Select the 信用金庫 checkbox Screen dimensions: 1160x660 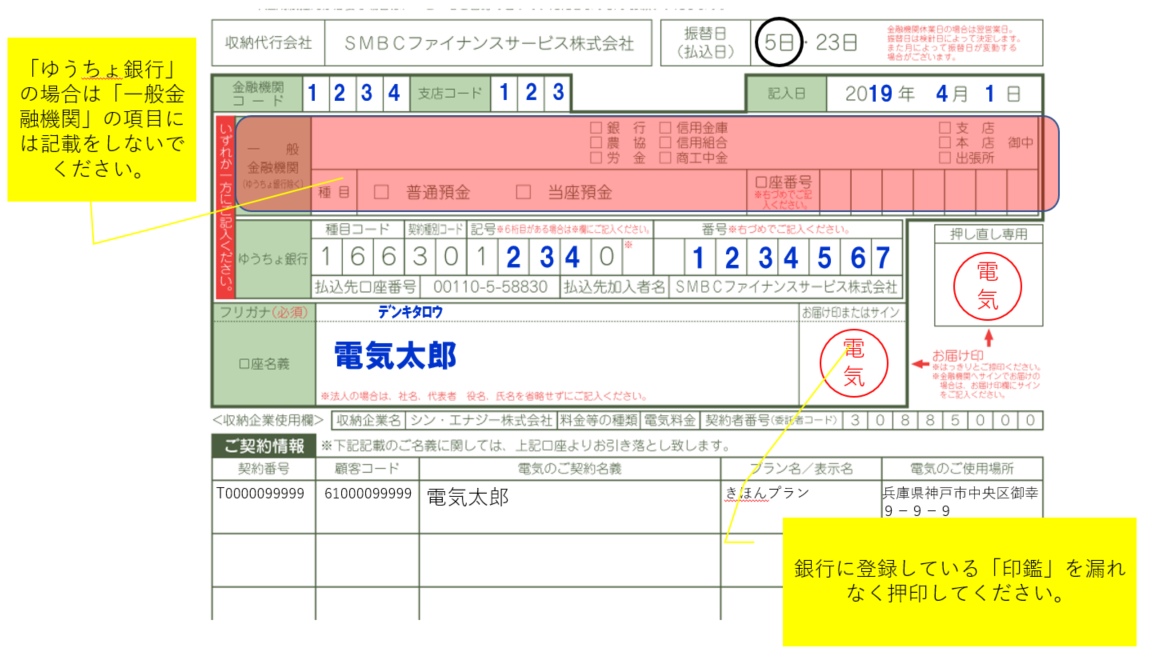tap(665, 128)
